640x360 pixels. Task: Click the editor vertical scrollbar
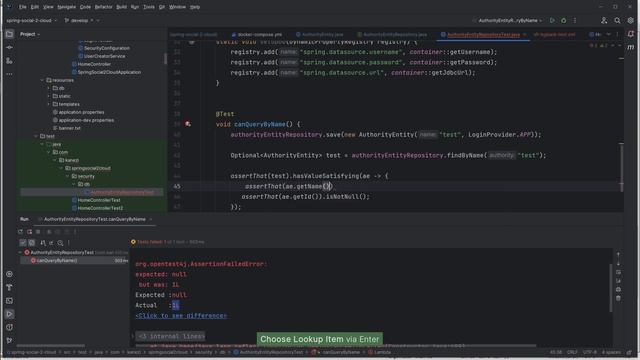click(x=621, y=167)
